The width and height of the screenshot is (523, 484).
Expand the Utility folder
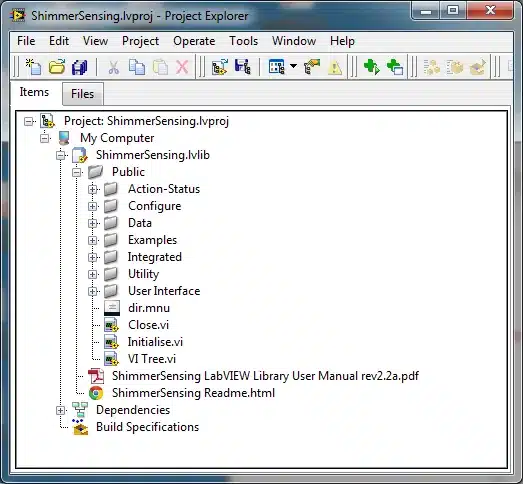[x=92, y=274]
